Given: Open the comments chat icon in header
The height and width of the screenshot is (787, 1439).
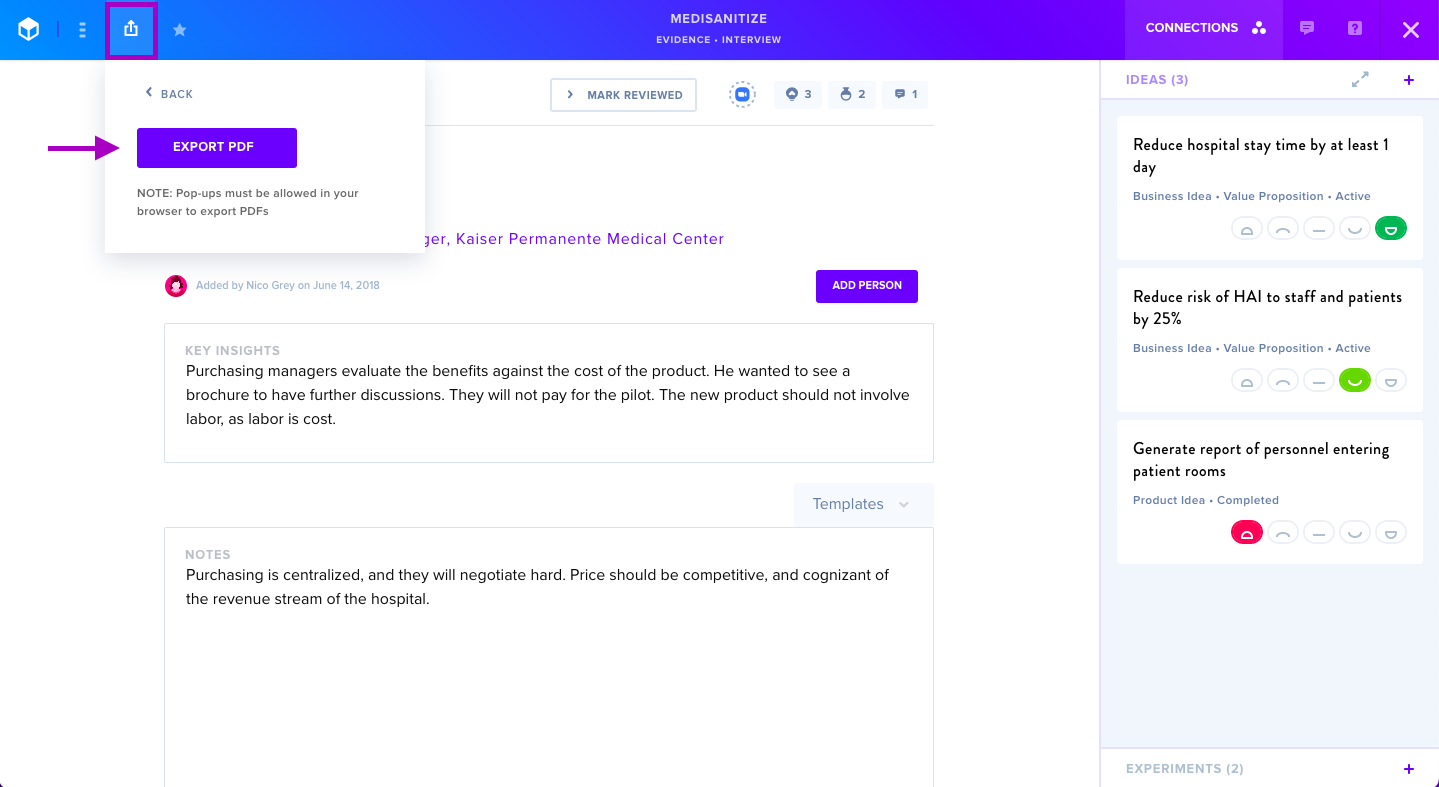Looking at the screenshot, I should [1307, 28].
